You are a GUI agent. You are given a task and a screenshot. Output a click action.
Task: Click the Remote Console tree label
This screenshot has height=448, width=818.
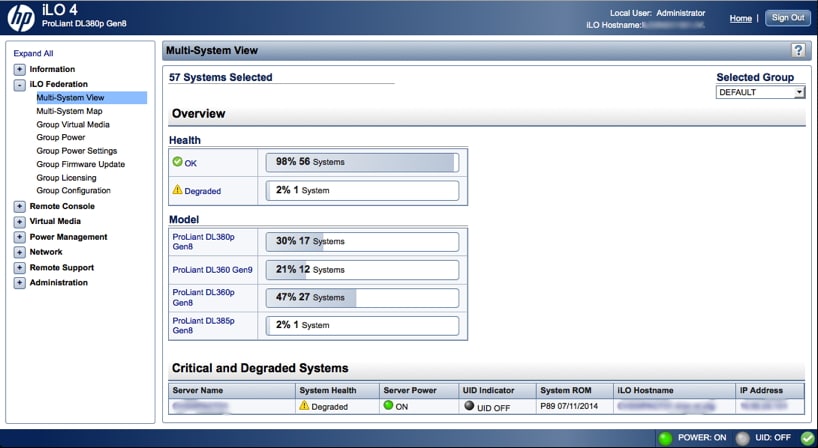(62, 207)
